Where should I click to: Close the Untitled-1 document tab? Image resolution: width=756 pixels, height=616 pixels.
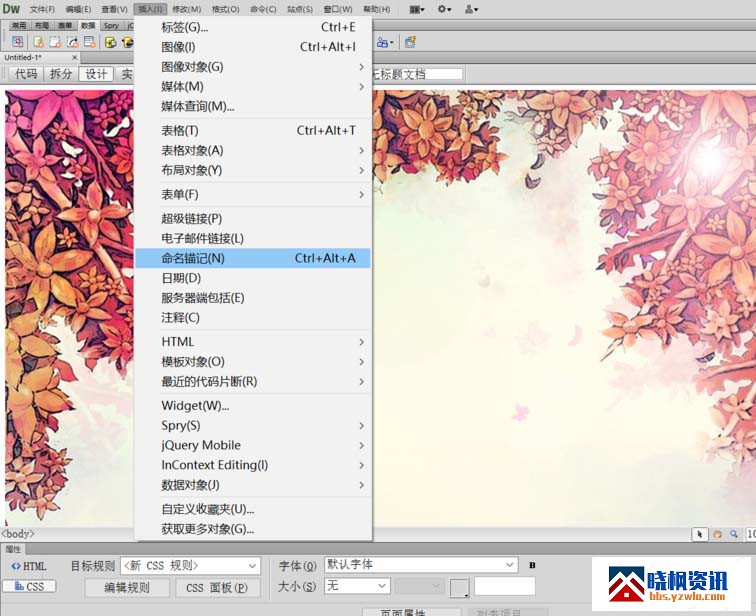tap(74, 57)
